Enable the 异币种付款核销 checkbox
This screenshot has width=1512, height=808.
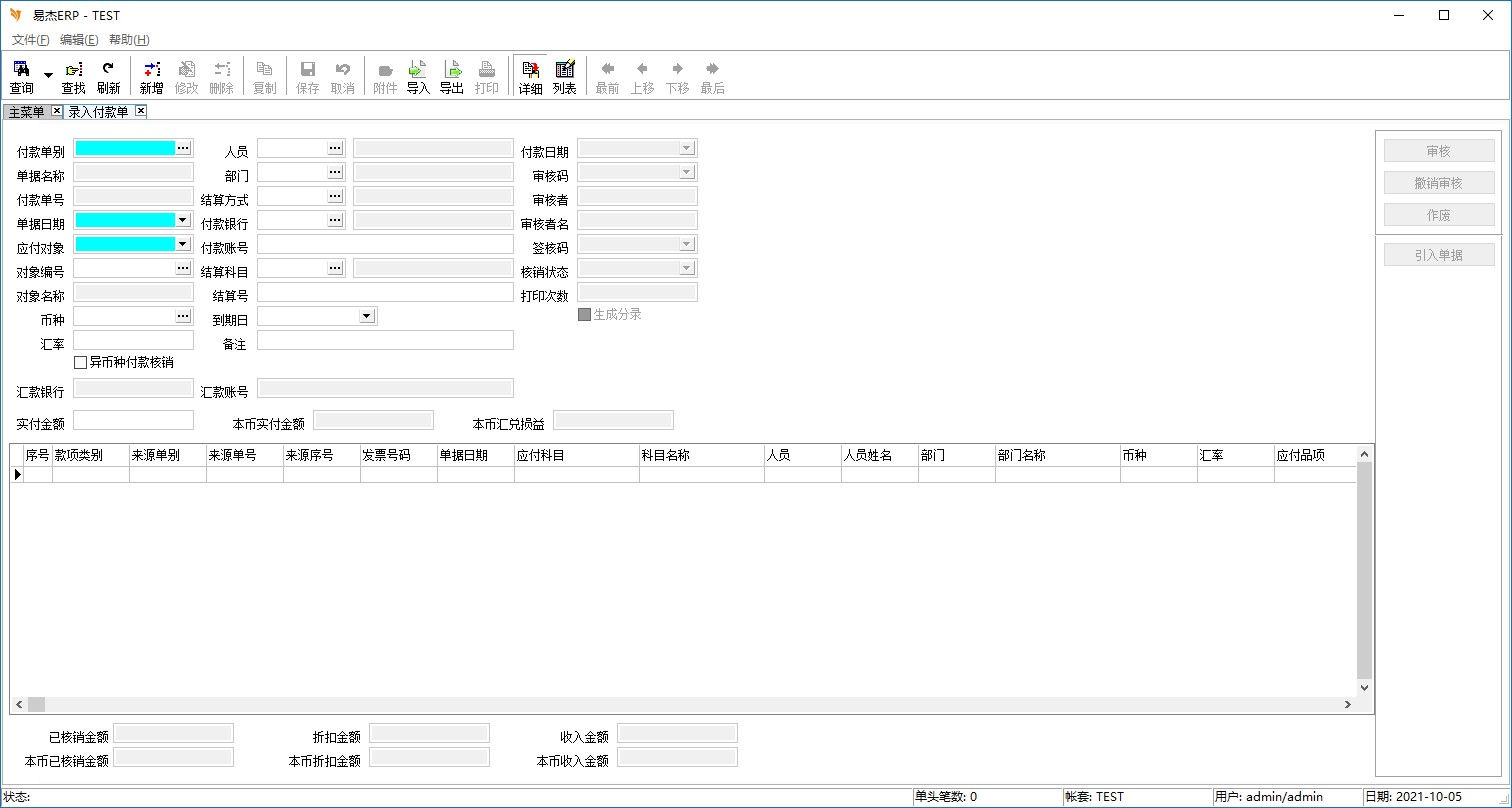(x=81, y=363)
